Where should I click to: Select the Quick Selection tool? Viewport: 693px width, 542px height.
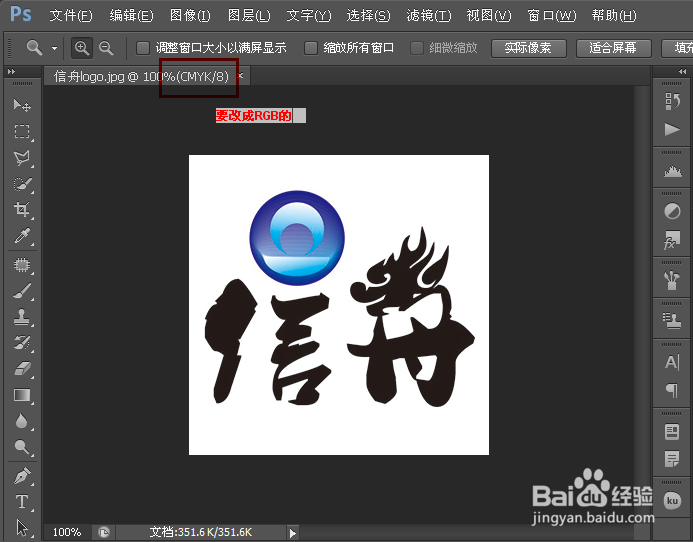(22, 183)
